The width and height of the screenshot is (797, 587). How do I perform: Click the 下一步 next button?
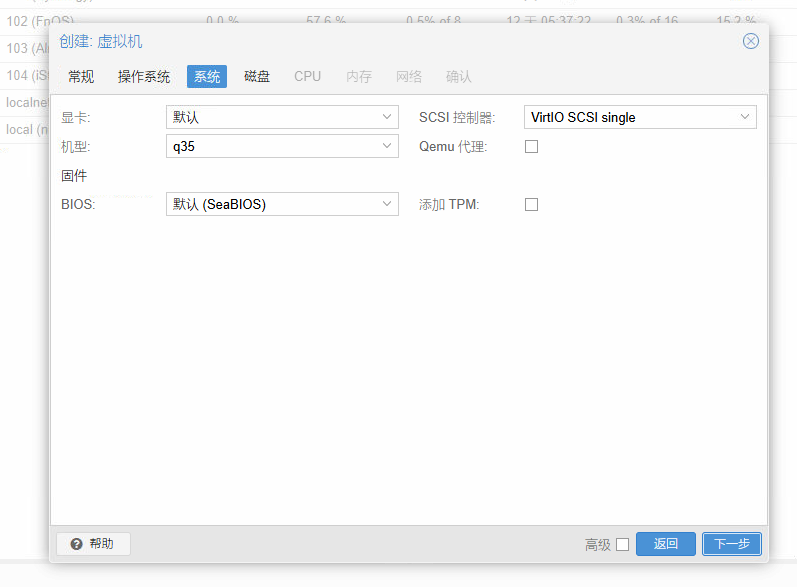click(x=731, y=544)
